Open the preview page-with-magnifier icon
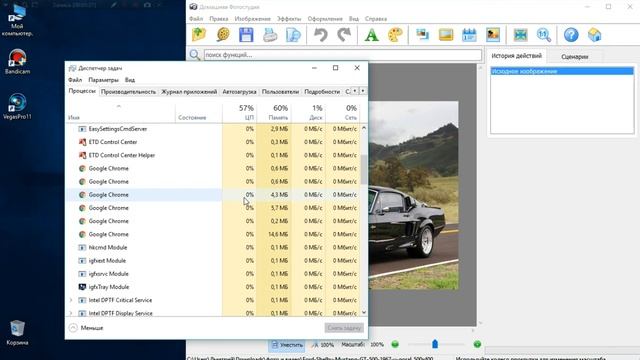 coord(293,35)
